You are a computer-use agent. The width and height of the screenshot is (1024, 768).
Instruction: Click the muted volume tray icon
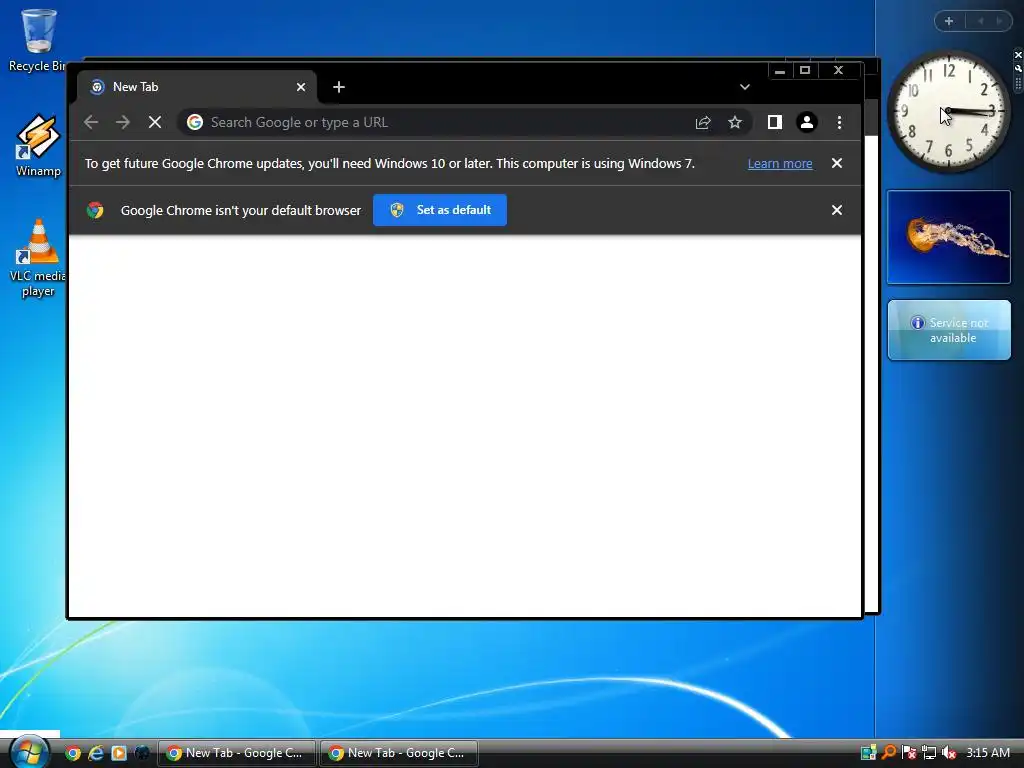(x=949, y=752)
